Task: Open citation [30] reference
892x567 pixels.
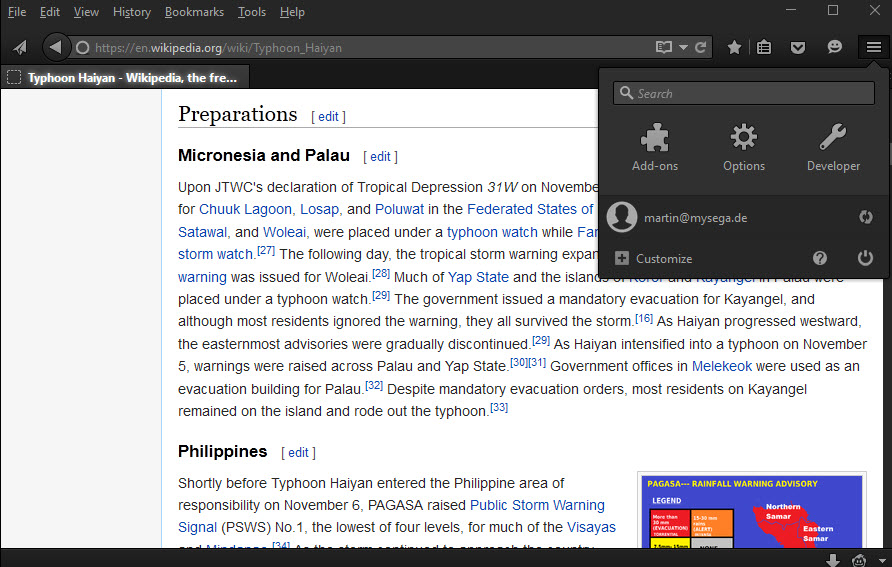Action: pyautogui.click(x=519, y=362)
